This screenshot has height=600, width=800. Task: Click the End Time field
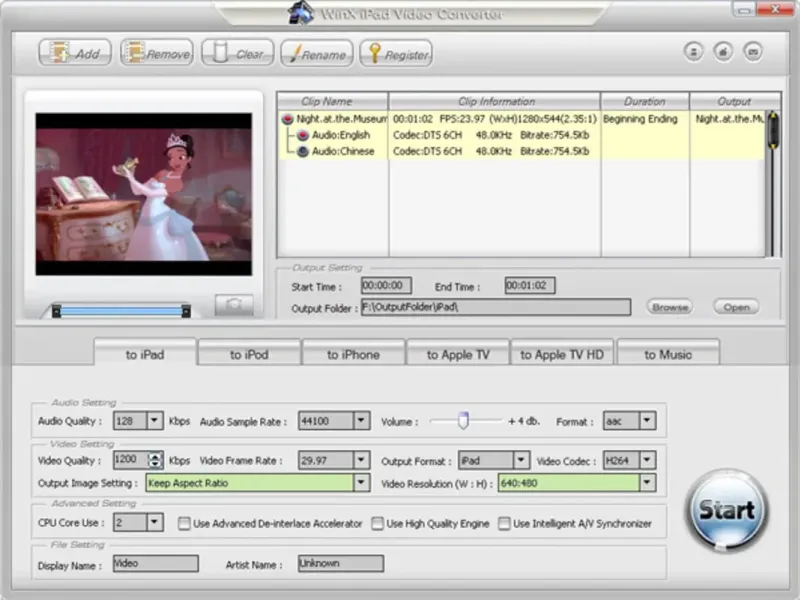click(x=530, y=286)
